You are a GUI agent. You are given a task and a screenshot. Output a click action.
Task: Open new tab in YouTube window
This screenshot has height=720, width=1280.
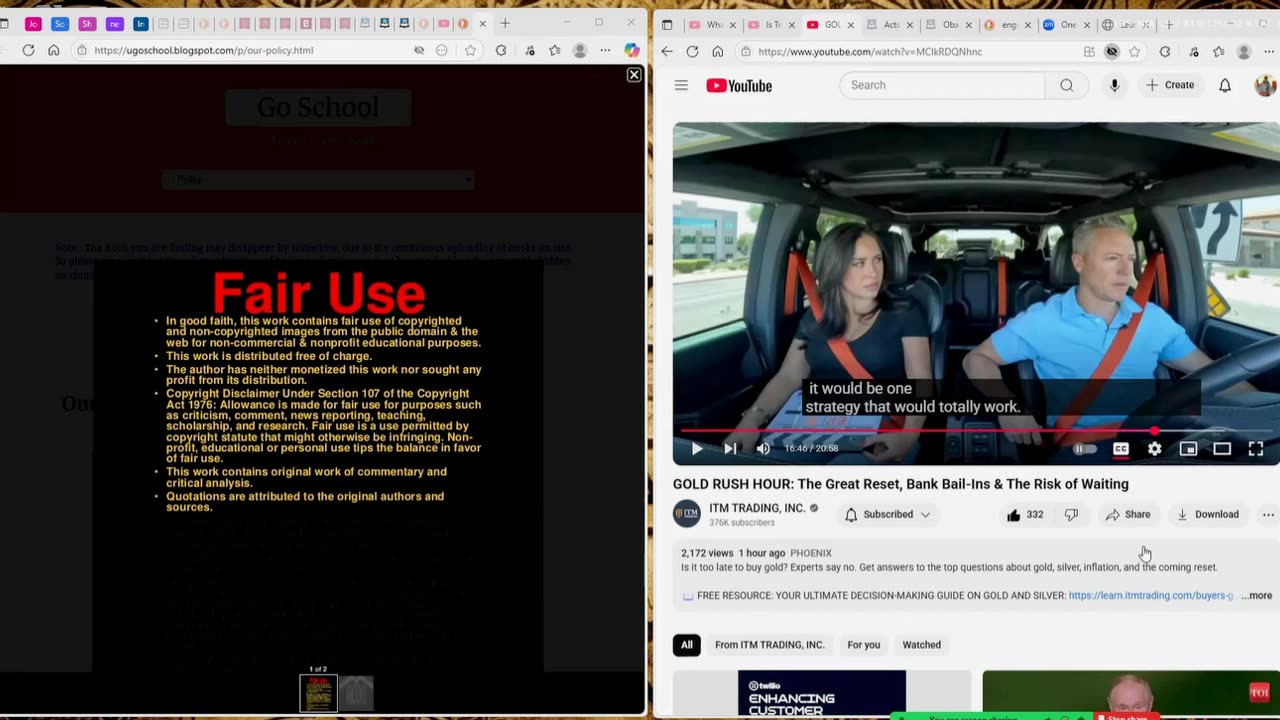tap(1169, 25)
